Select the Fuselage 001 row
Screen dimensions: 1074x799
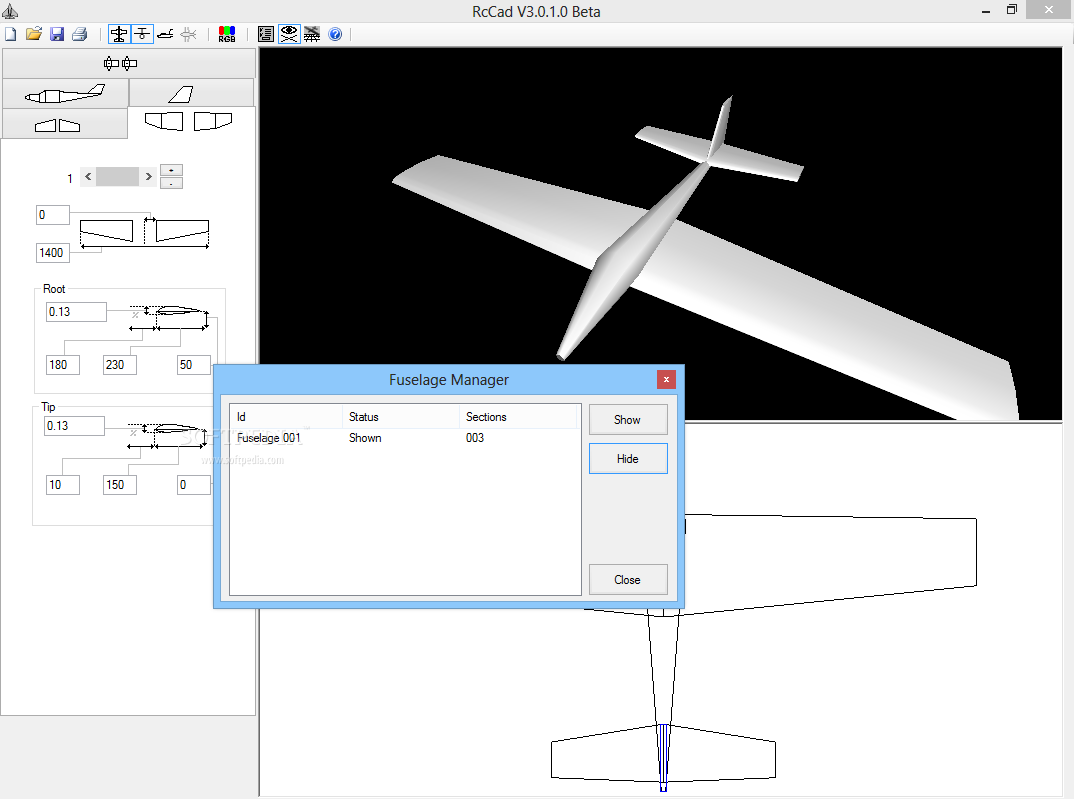click(x=405, y=438)
